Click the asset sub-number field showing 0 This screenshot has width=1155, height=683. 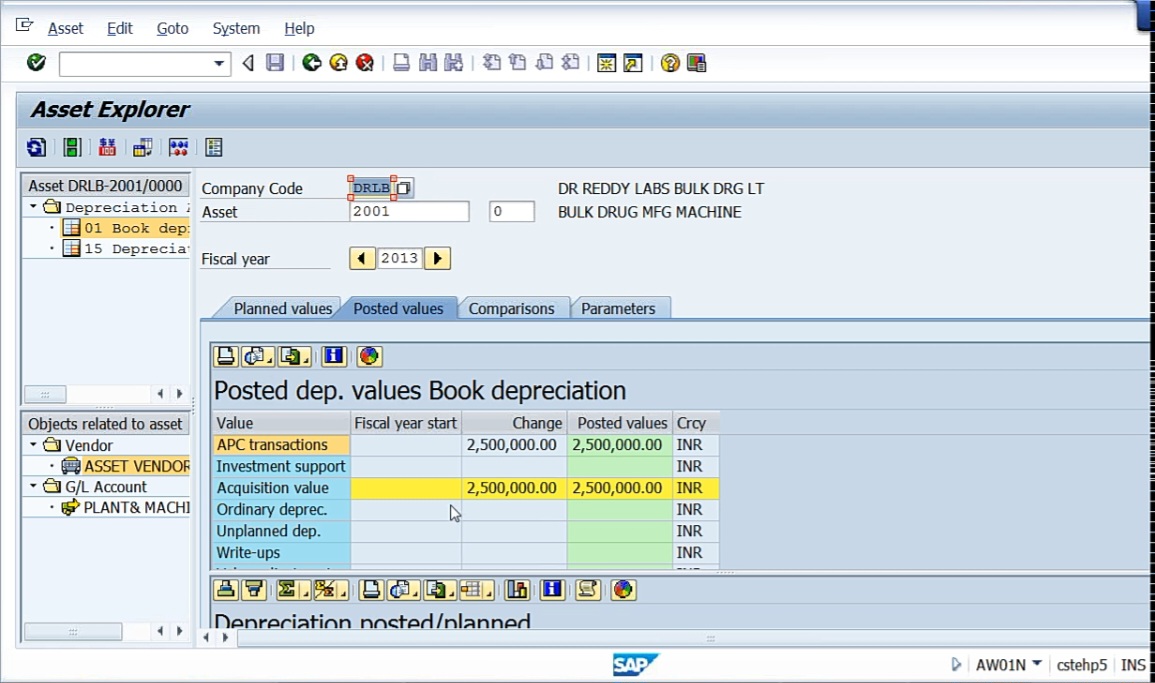click(x=512, y=211)
